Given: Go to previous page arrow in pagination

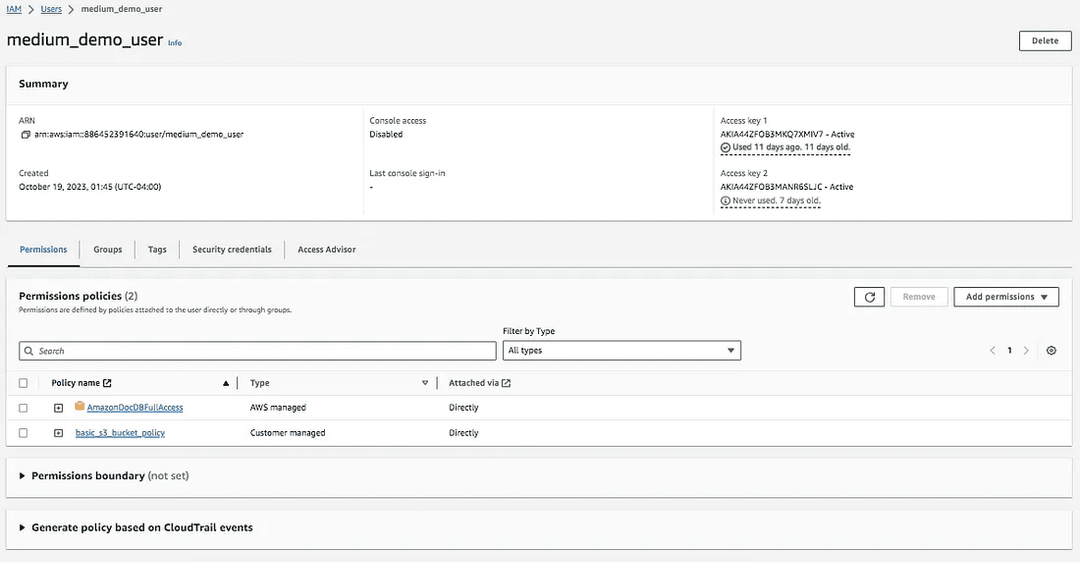Looking at the screenshot, I should [993, 351].
